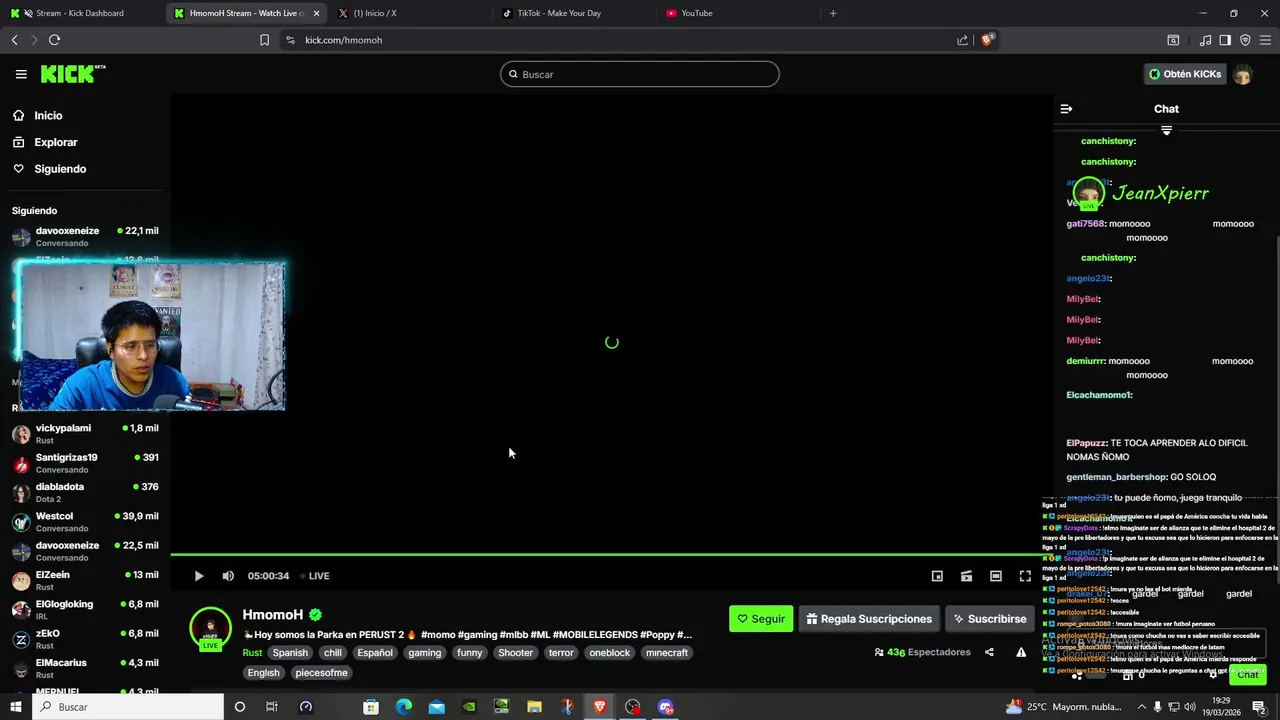1280x720 pixels.
Task: Jump to LIVE in the player
Action: tap(315, 576)
